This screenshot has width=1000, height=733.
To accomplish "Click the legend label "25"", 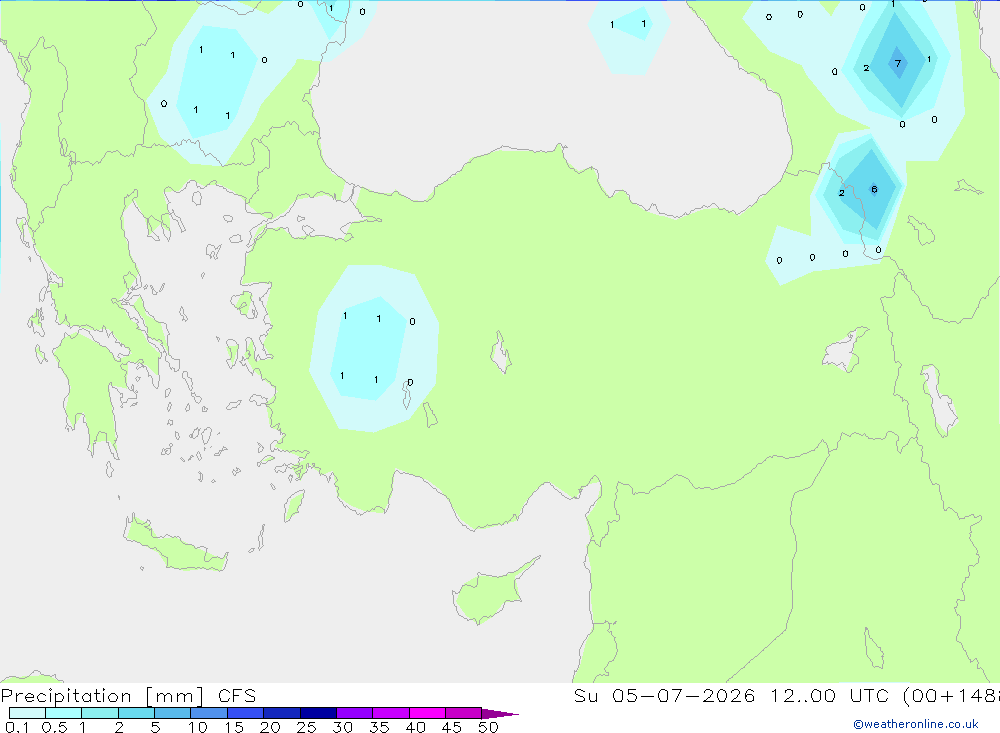I will [306, 727].
